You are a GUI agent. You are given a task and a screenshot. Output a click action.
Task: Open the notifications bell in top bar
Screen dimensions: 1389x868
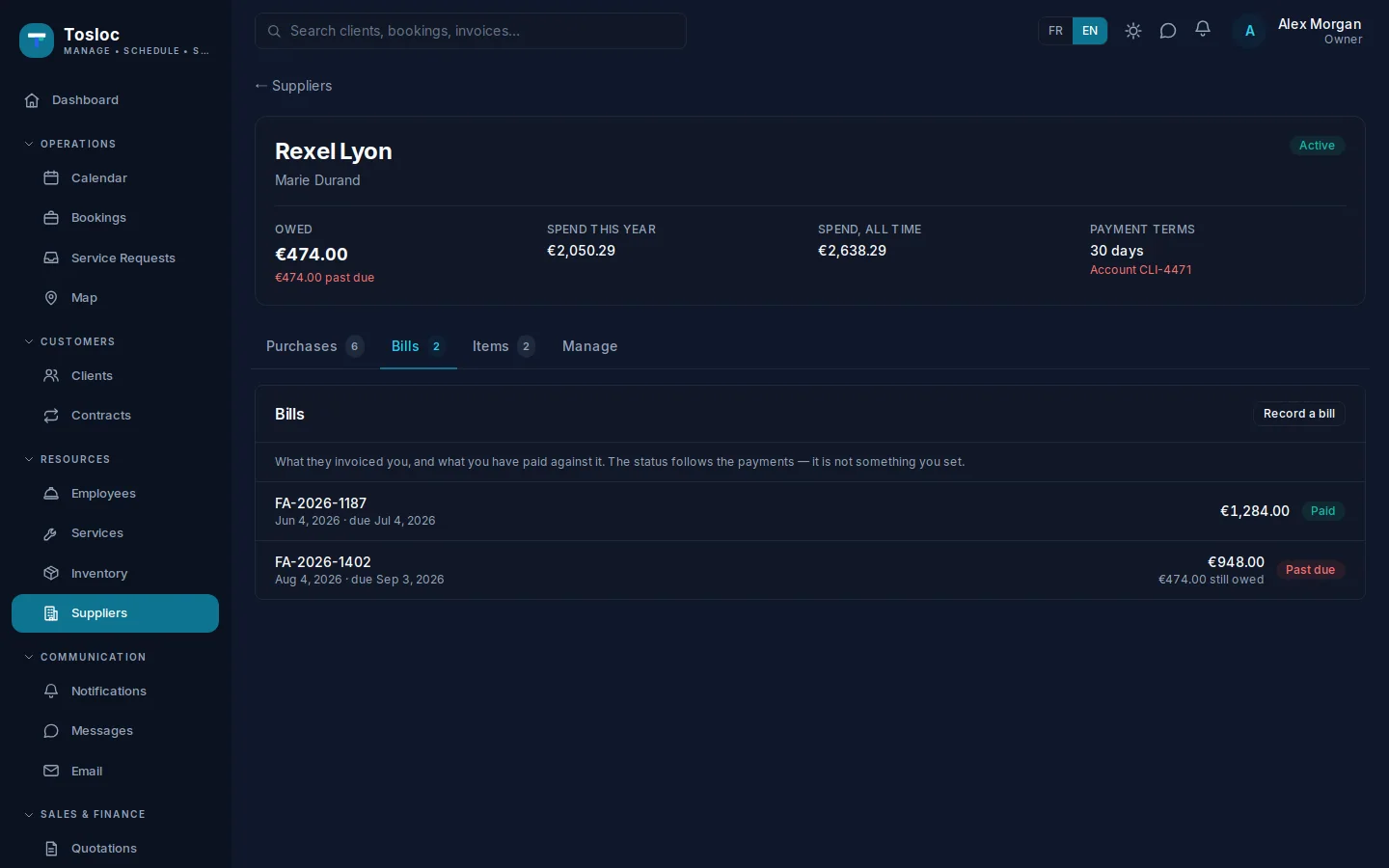[x=1203, y=31]
